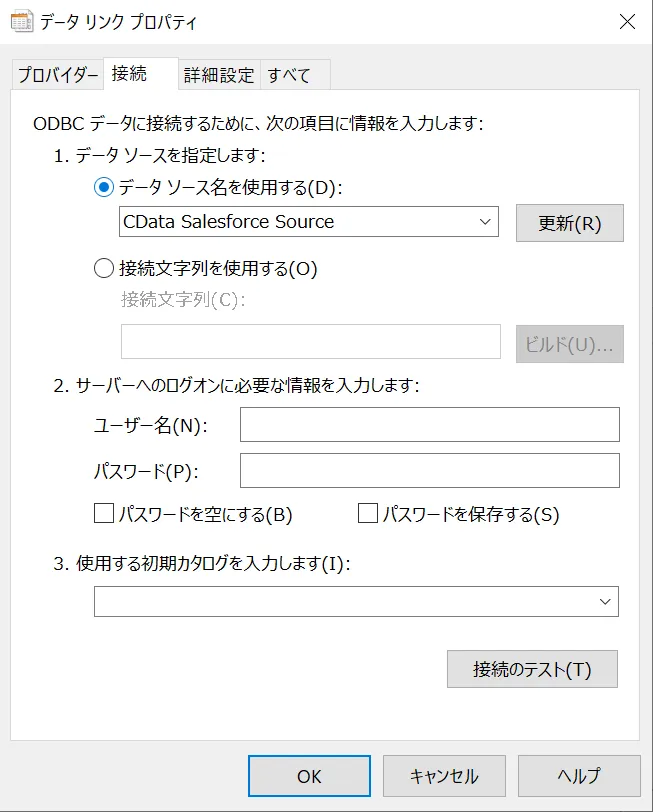Image resolution: width=653 pixels, height=812 pixels.
Task: Click the キャンセル button
Action: pyautogui.click(x=444, y=776)
